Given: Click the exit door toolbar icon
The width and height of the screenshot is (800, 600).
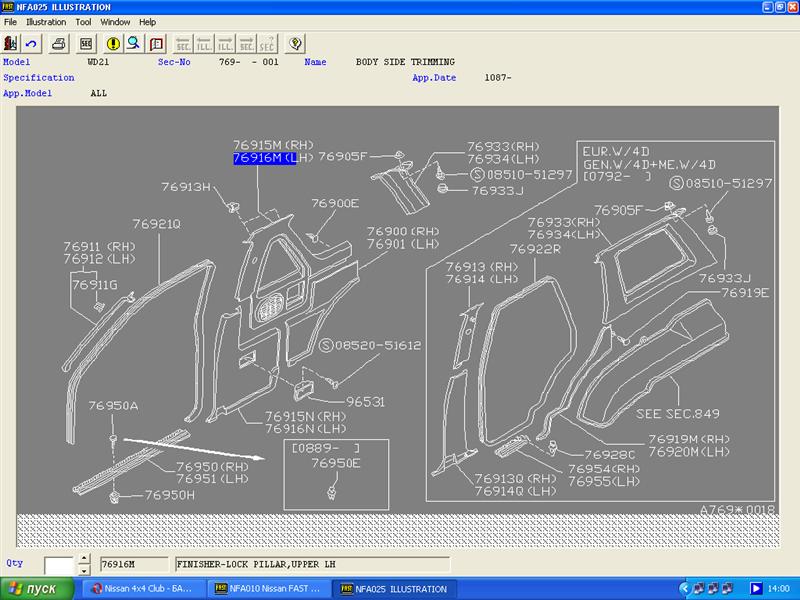Looking at the screenshot, I should coord(11,44).
